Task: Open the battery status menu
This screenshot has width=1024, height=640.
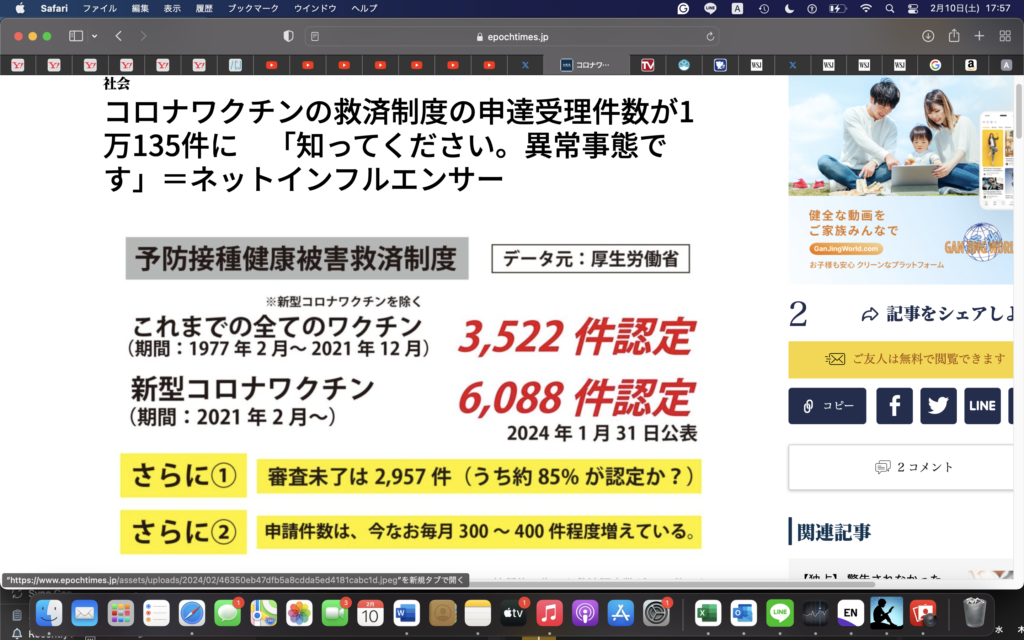Action: (x=838, y=10)
